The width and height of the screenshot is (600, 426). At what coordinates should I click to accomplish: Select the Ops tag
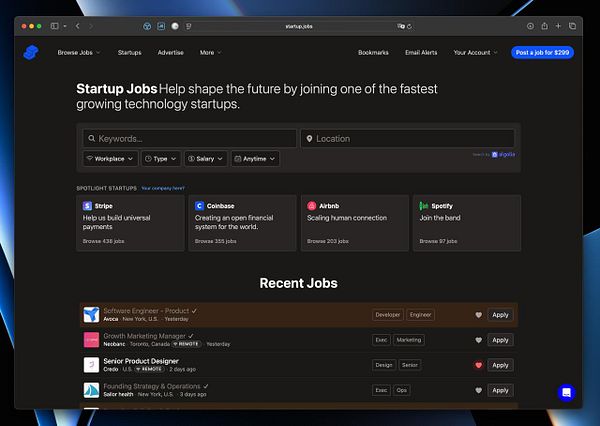[x=402, y=390]
